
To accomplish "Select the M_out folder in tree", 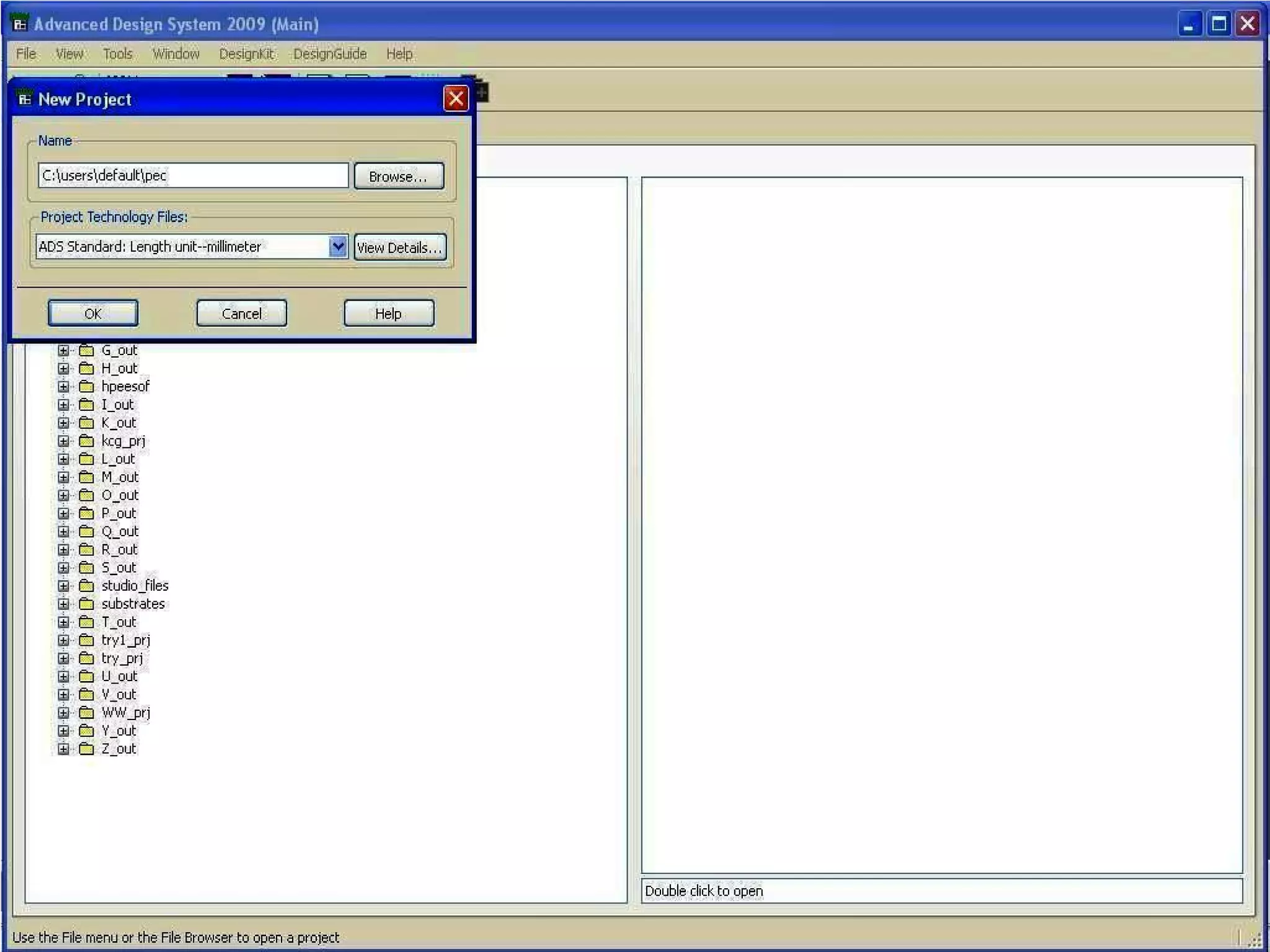I will (120, 477).
